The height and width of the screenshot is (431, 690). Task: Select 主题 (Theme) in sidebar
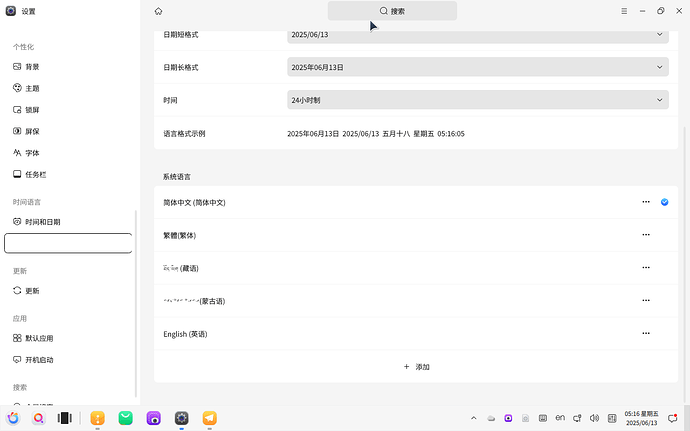(x=32, y=88)
